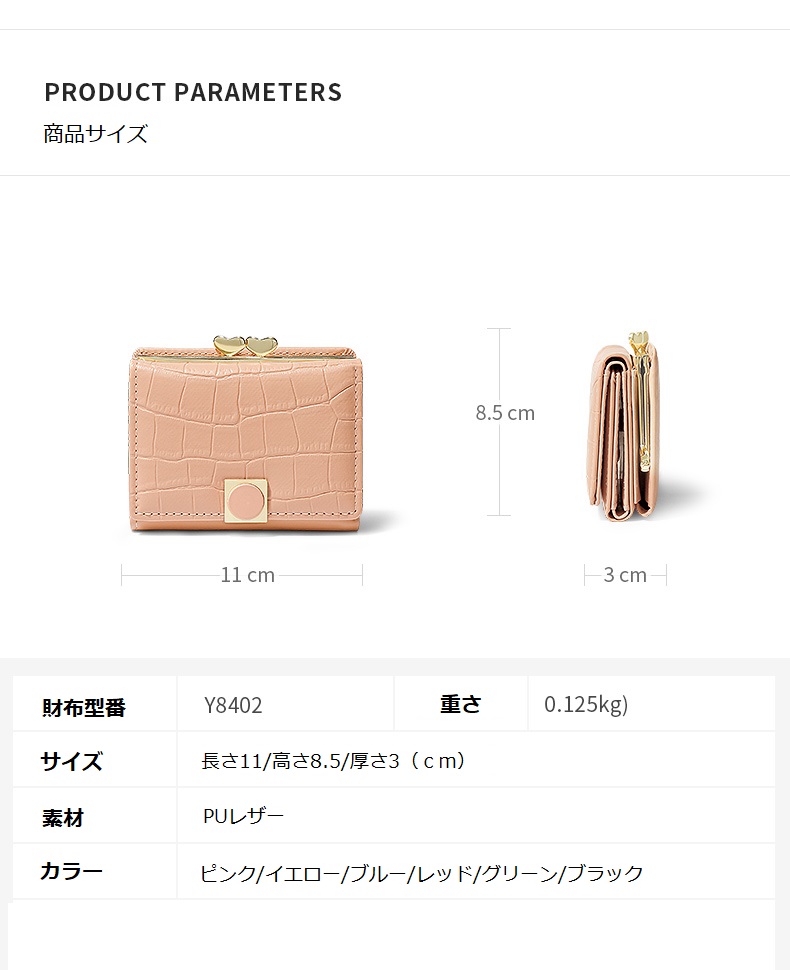Click the 素材 row header
This screenshot has width=790, height=970.
pos(63,818)
